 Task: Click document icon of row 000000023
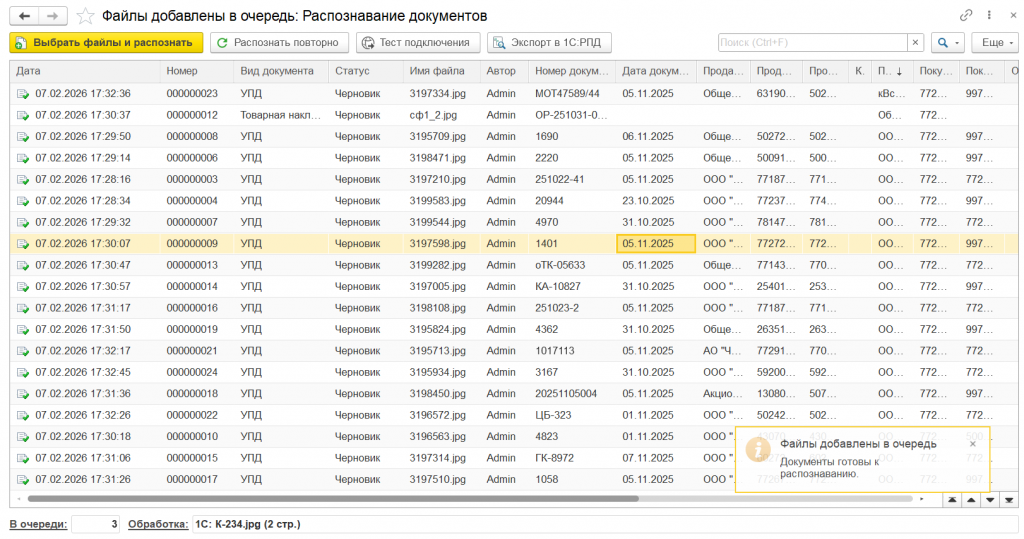tap(23, 93)
